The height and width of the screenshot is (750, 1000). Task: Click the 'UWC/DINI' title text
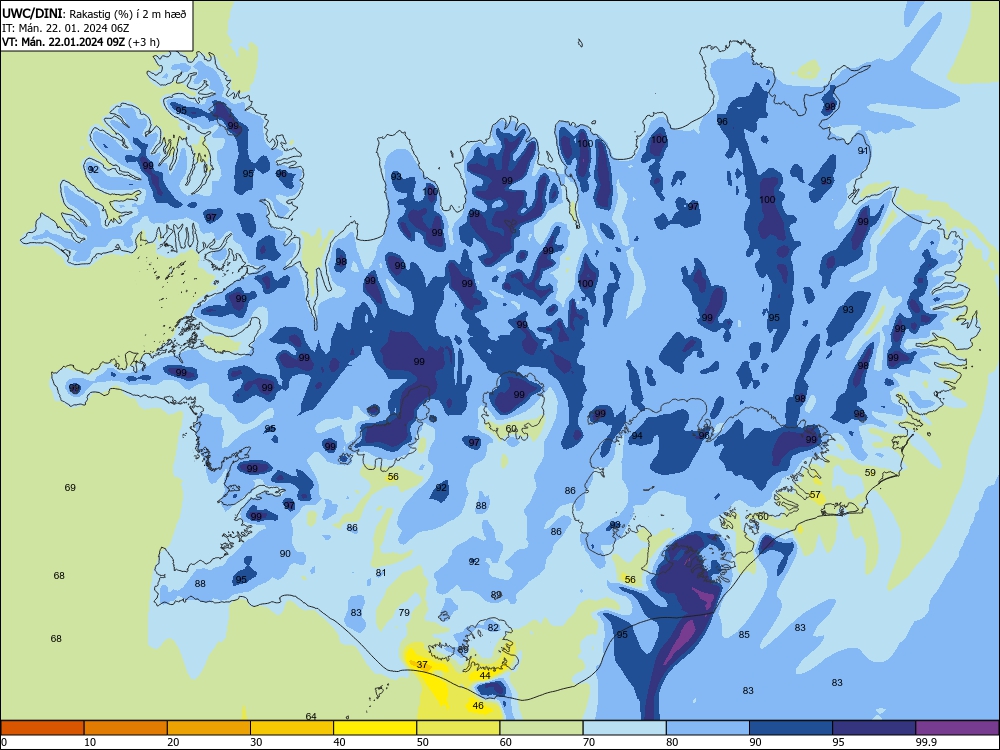(x=32, y=13)
